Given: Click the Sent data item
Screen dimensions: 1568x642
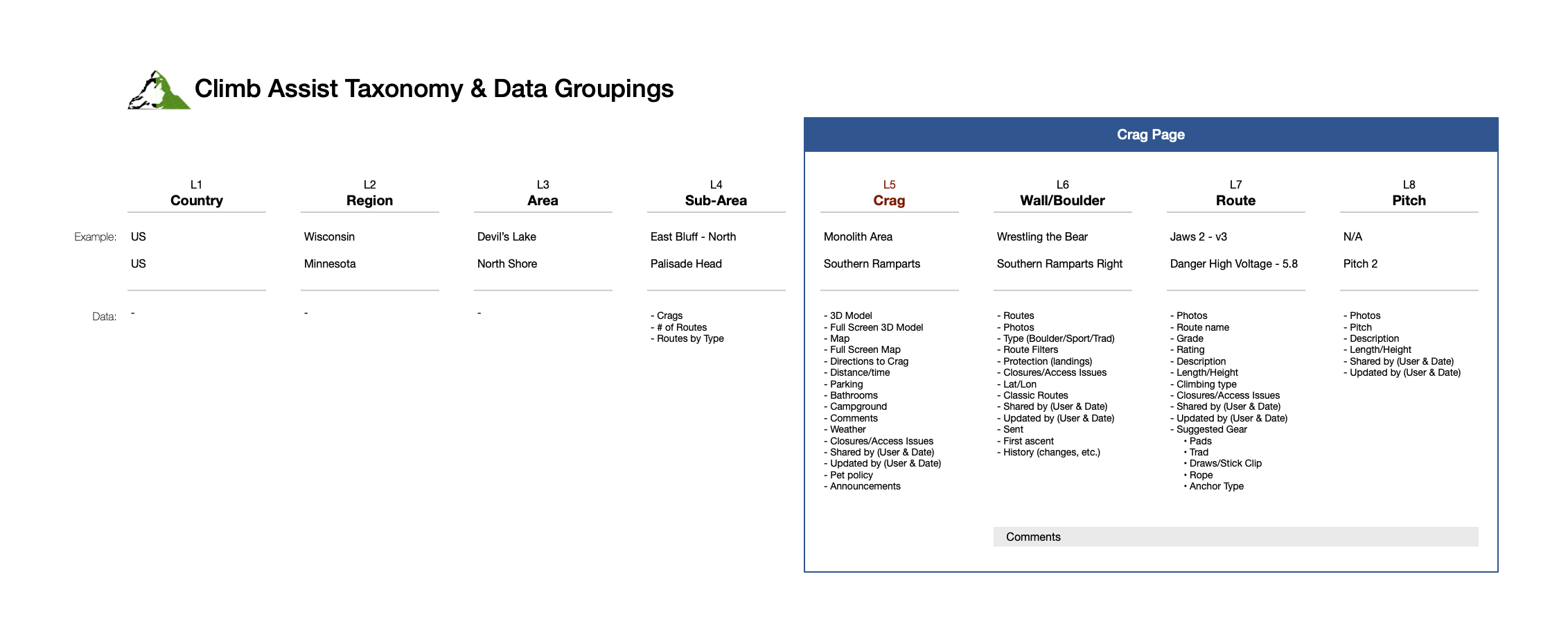Looking at the screenshot, I should coord(1010,429).
